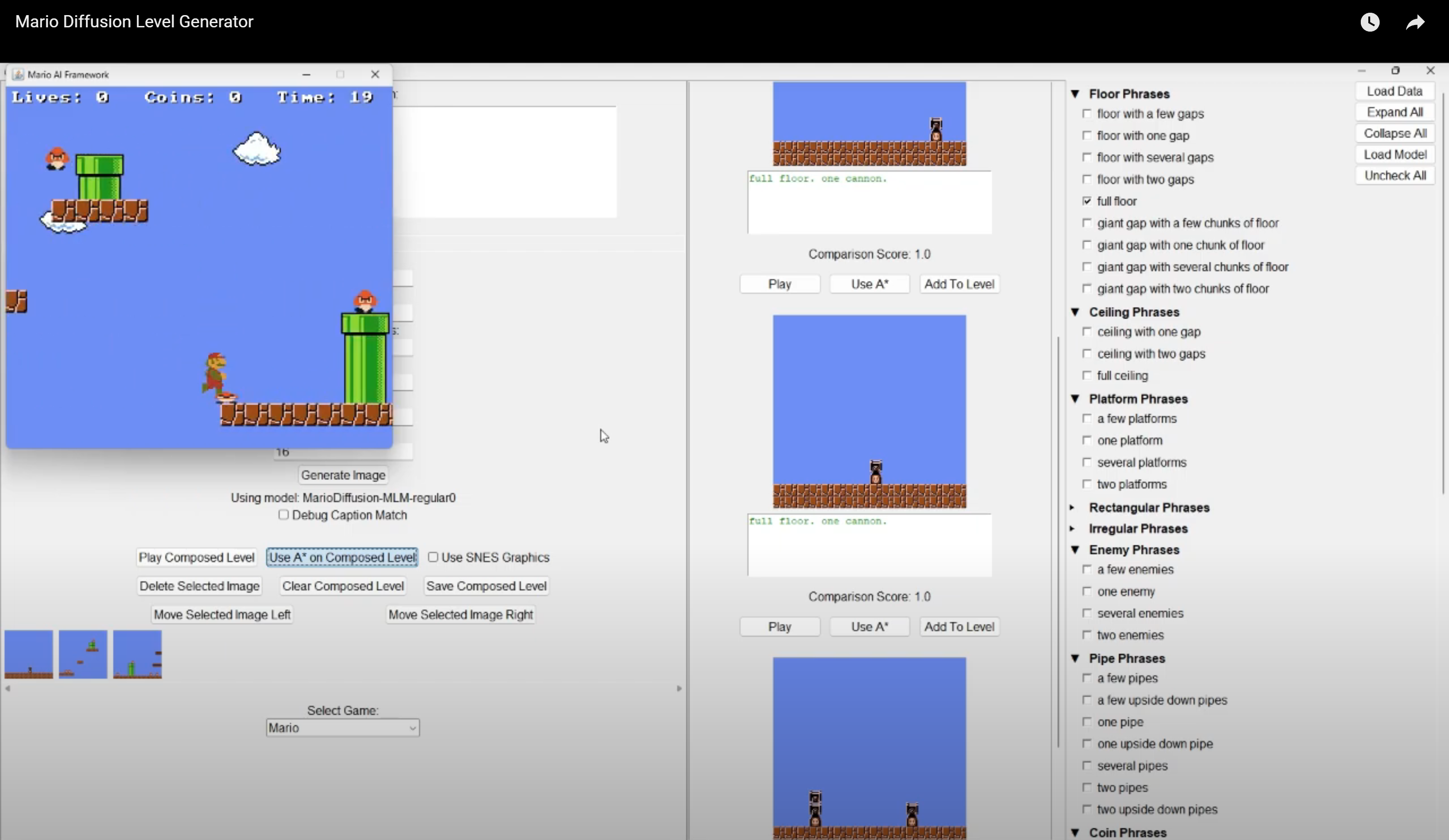Click the Share arrow icon
Screen dimensions: 1449x840
point(1415,23)
